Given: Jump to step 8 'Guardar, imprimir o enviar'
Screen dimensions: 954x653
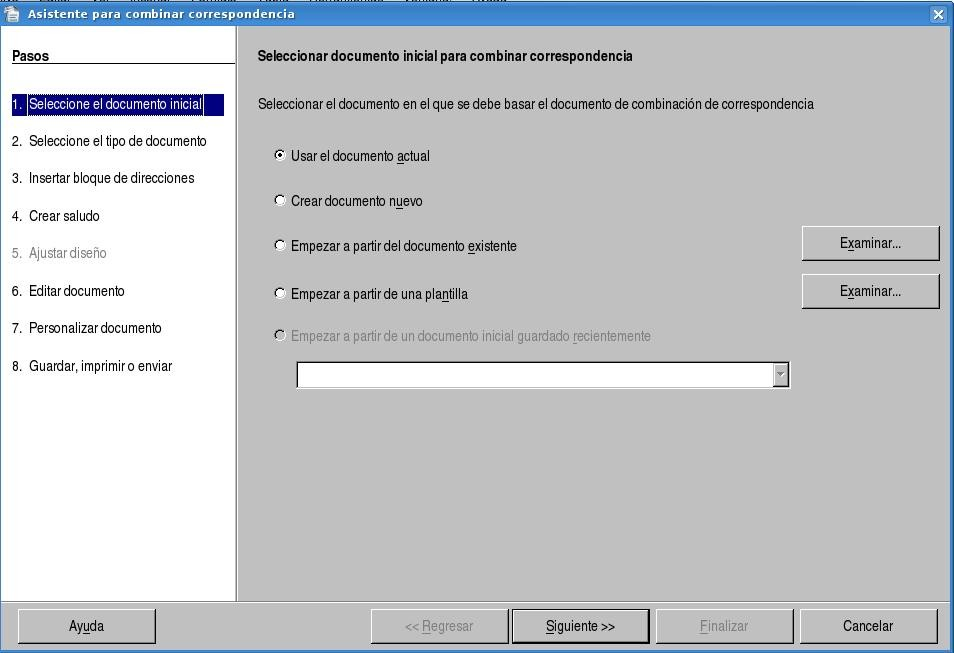Looking at the screenshot, I should [100, 366].
